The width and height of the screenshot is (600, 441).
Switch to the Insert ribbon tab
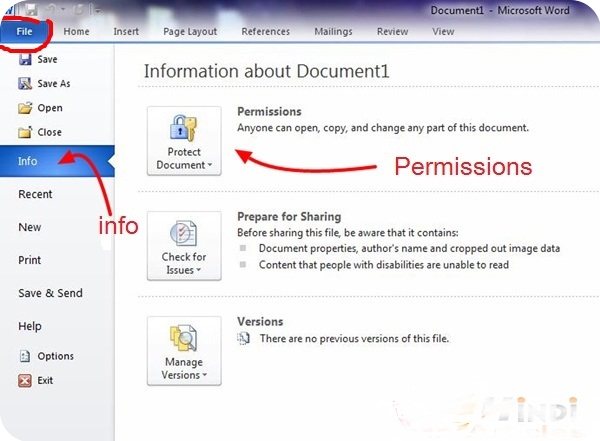pos(126,31)
